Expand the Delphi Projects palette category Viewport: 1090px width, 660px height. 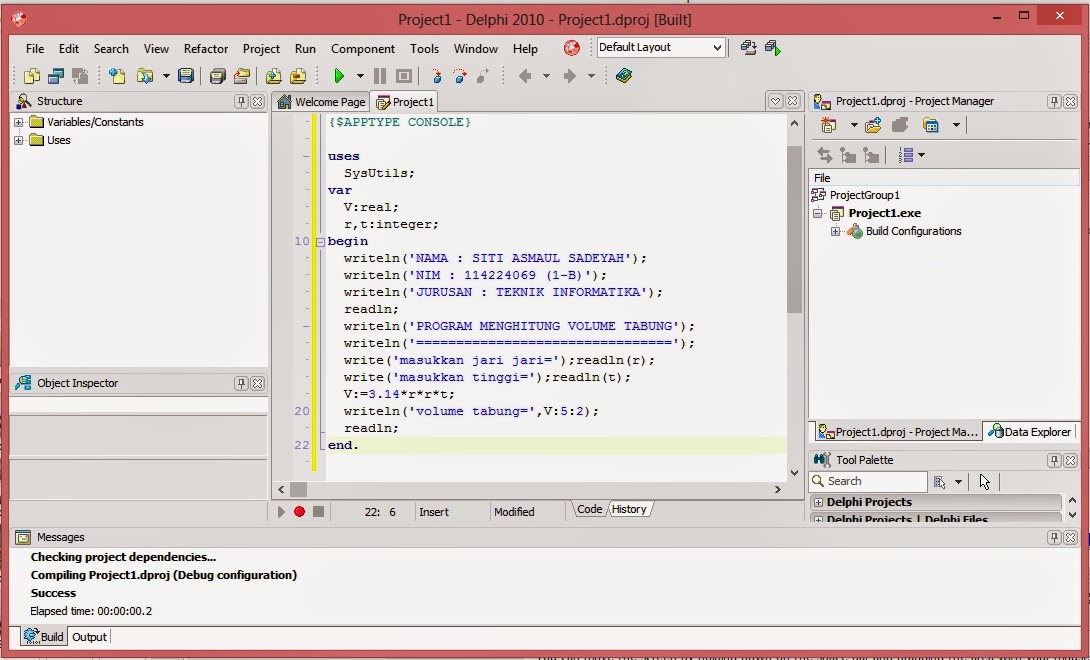(818, 502)
